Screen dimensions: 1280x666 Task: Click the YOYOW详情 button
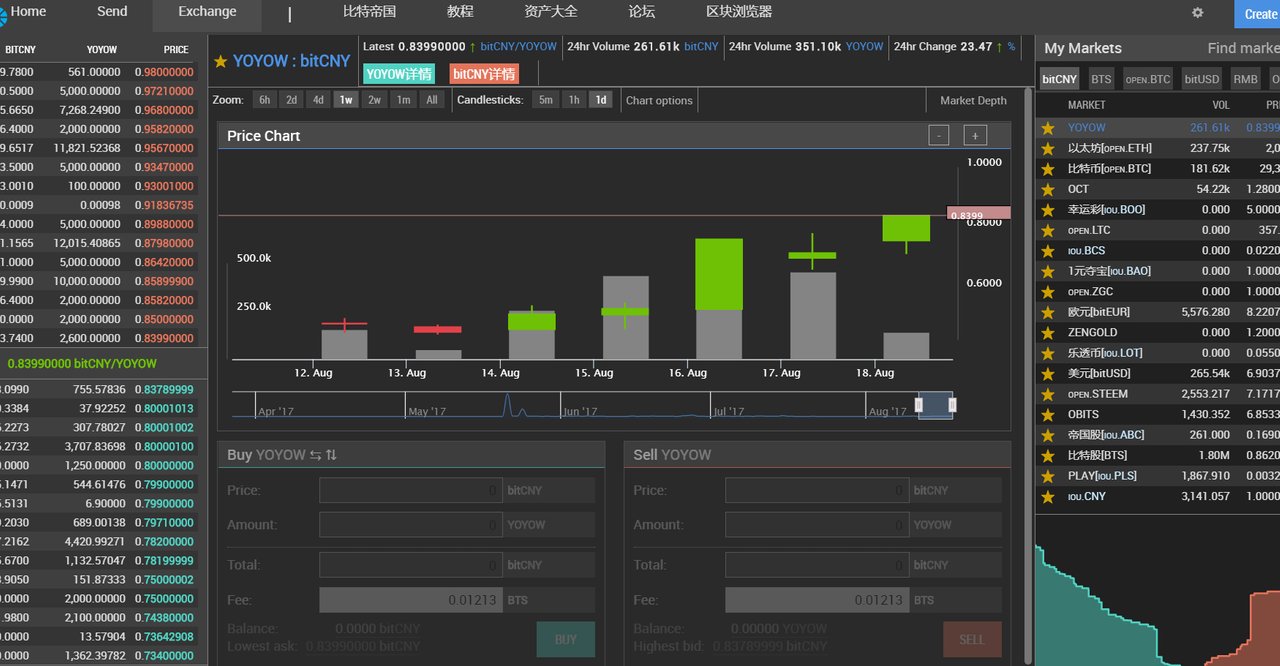coord(399,74)
